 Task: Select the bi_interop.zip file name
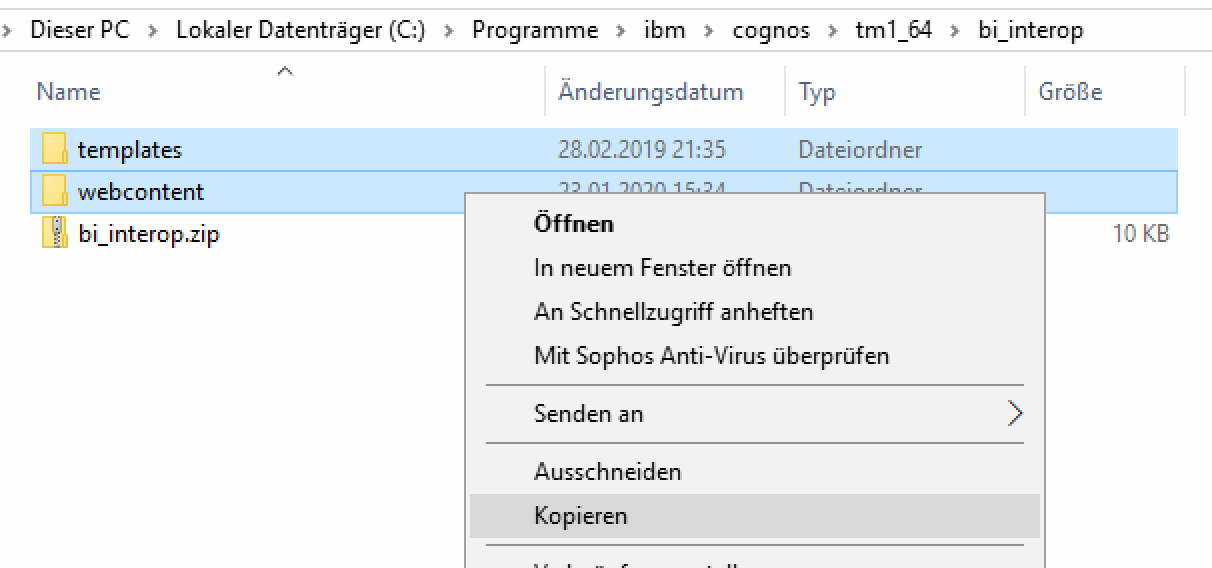(148, 235)
